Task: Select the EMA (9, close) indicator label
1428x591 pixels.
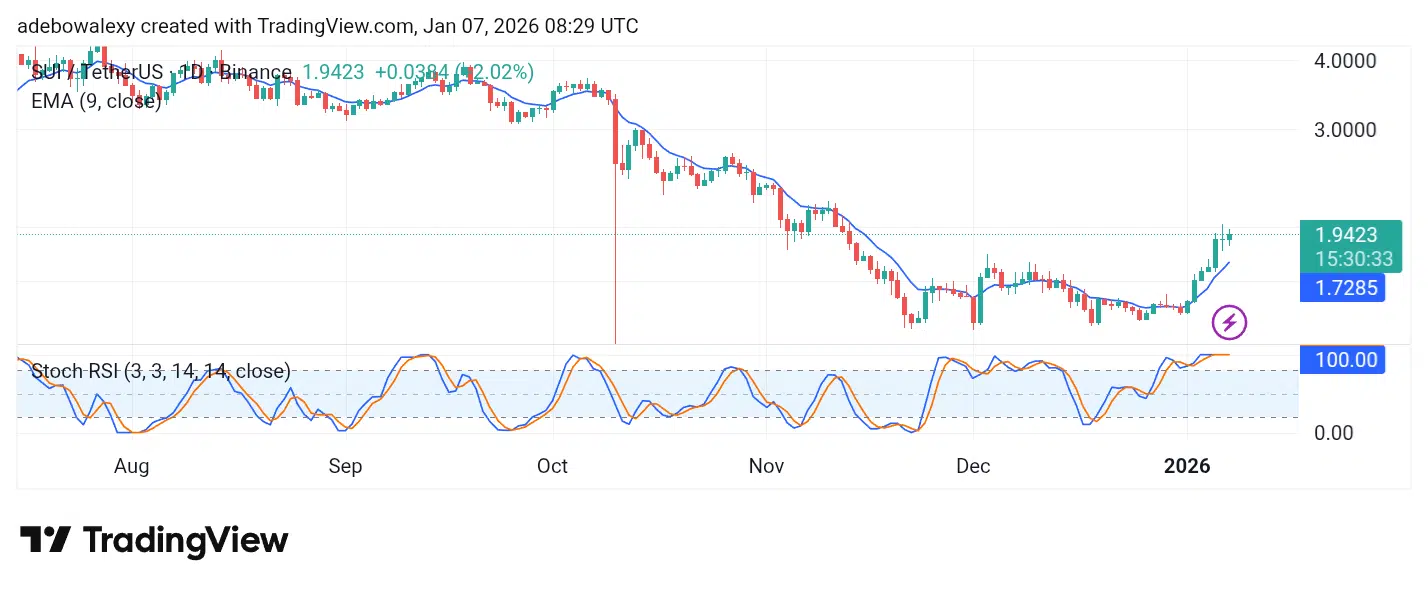Action: coord(96,100)
